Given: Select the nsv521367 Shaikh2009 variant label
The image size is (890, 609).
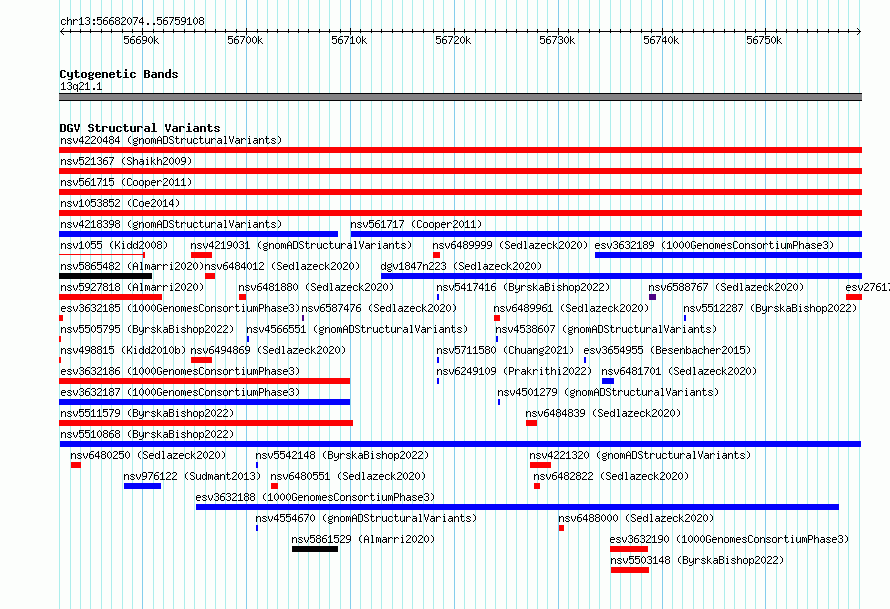Looking at the screenshot, I should tap(126, 161).
